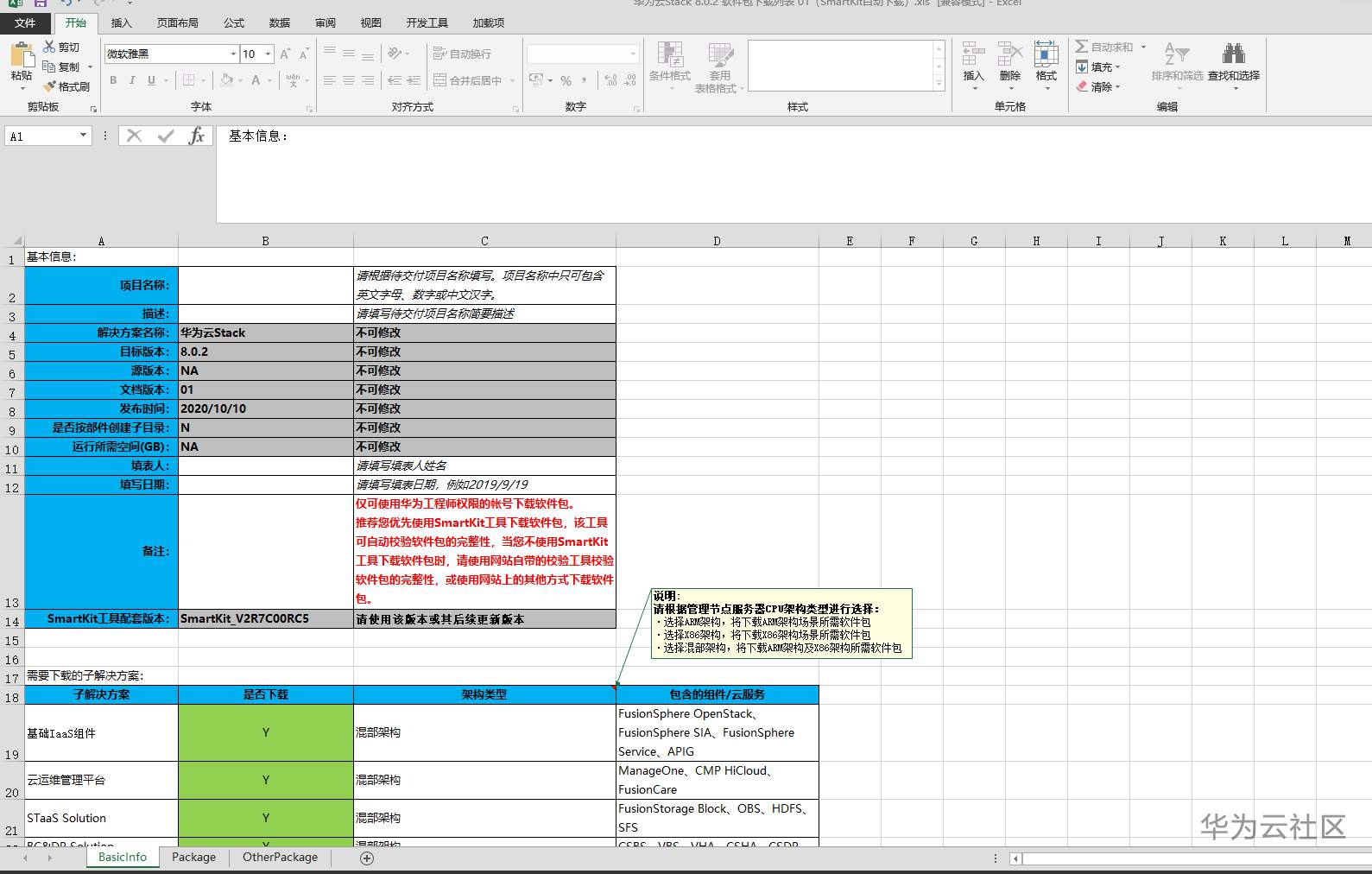1372x874 pixels.
Task: Open the Copy (复制) dropdown arrow
Action: pyautogui.click(x=90, y=66)
